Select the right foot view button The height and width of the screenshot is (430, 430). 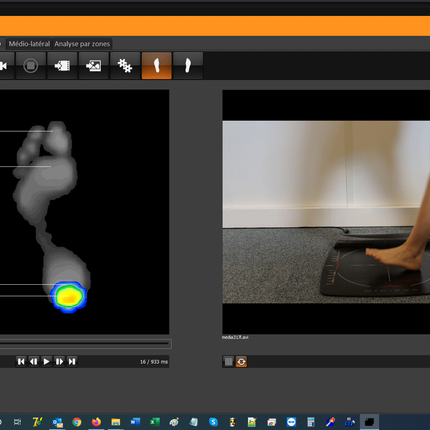188,66
